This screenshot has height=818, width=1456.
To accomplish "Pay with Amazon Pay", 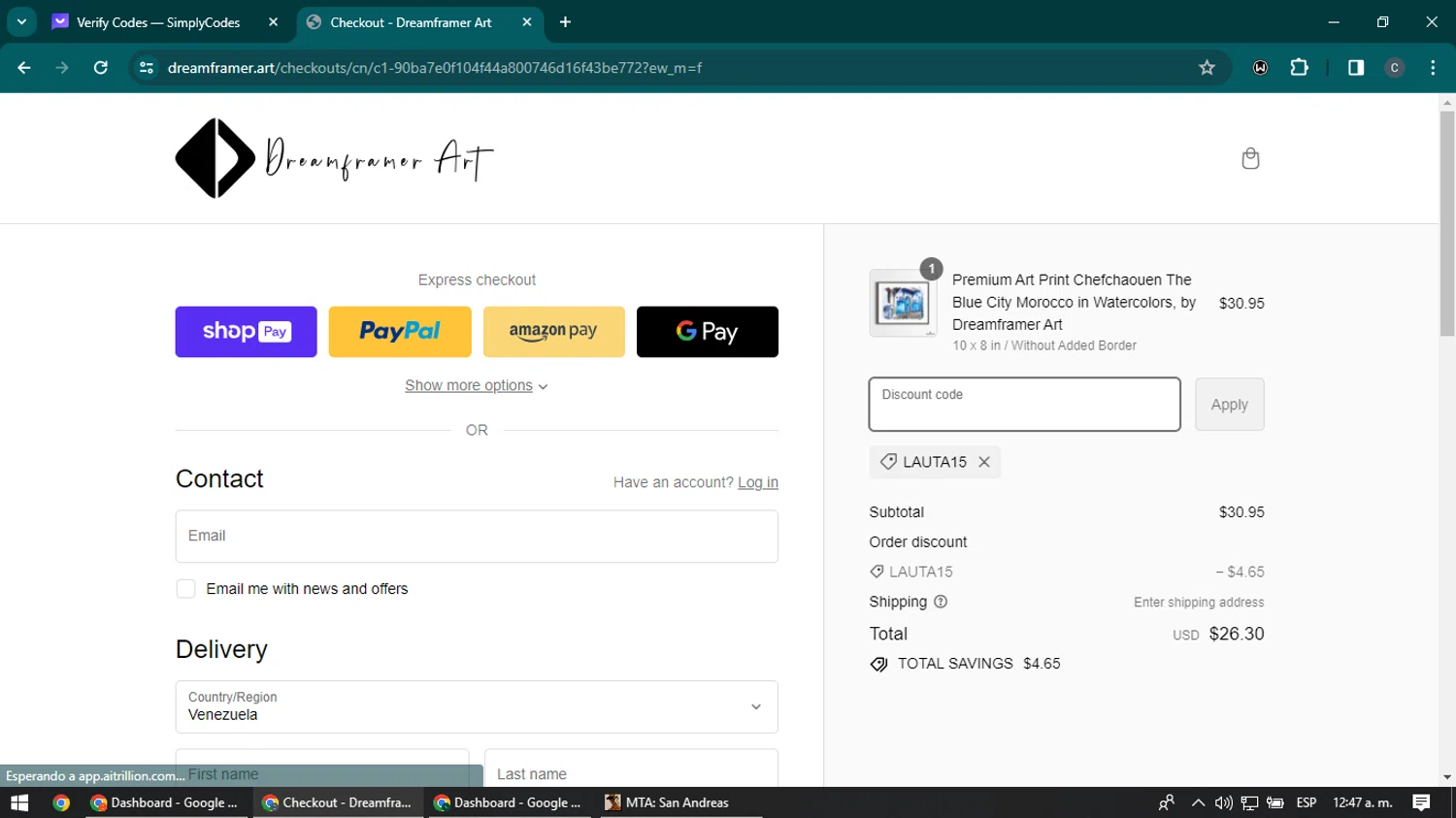I will 554,332.
